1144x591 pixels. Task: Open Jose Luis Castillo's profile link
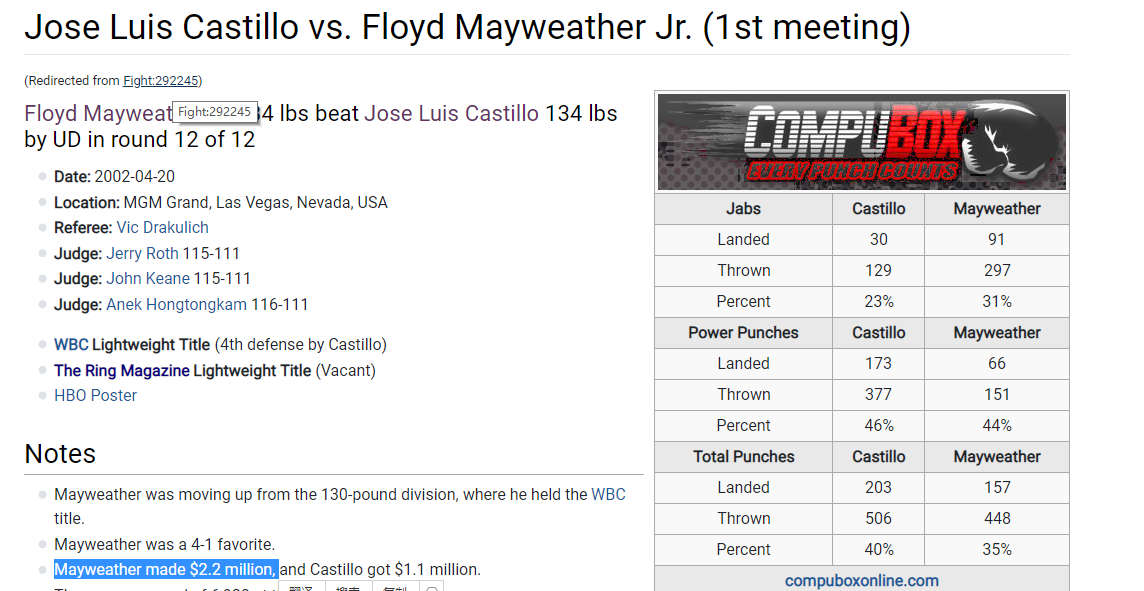tap(452, 114)
